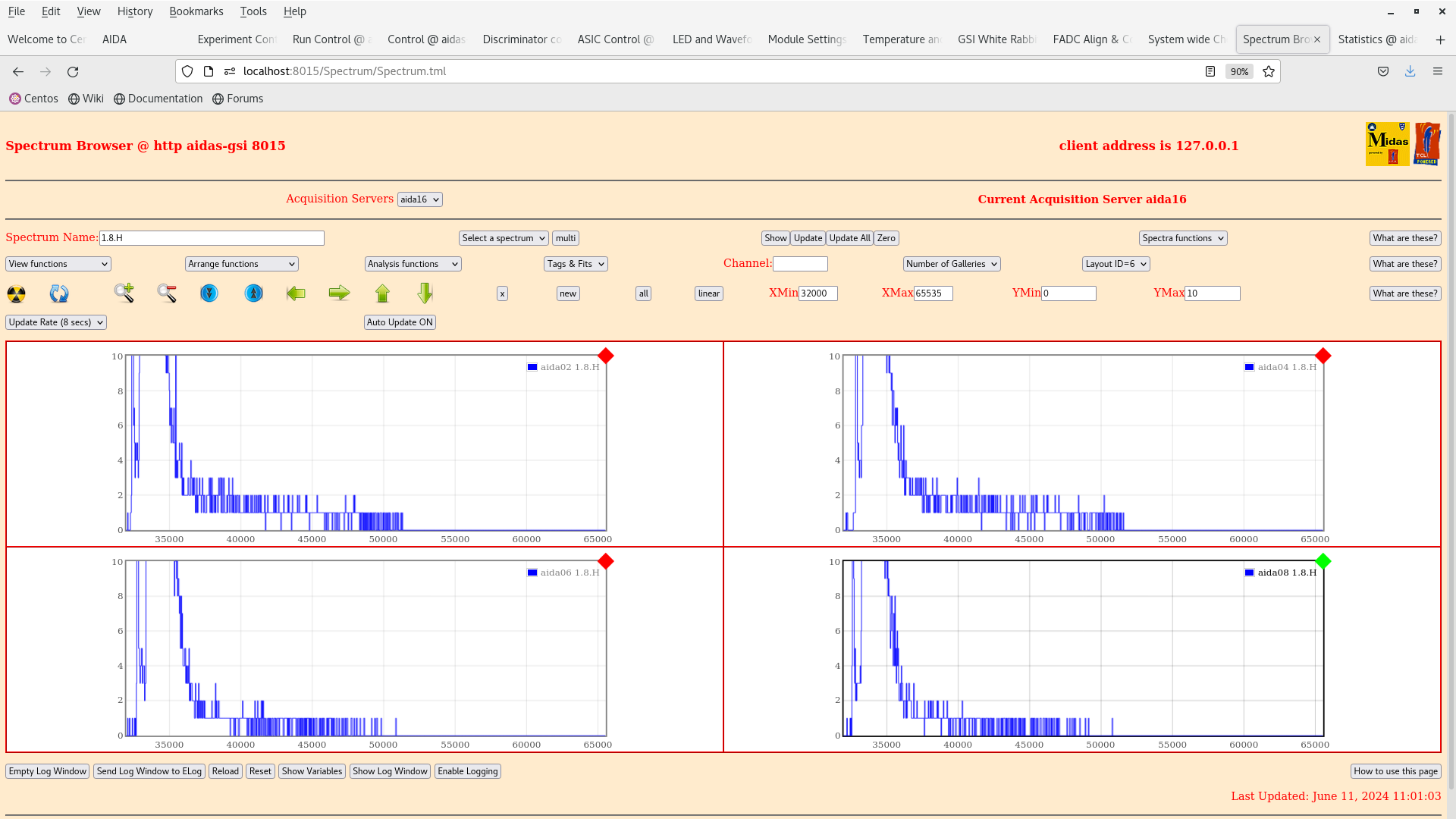Open the Acquisition Servers aida16 dropdown
Viewport: 1456px width, 819px height.
point(419,199)
